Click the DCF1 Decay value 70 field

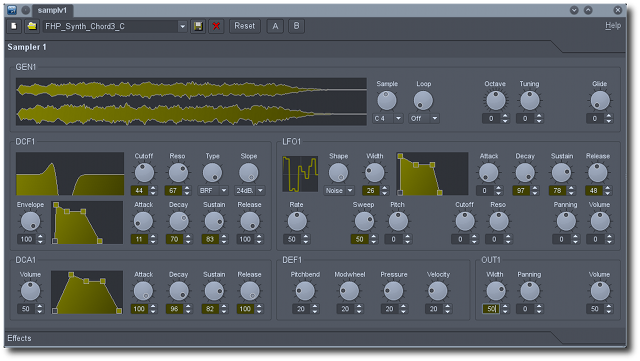point(175,239)
